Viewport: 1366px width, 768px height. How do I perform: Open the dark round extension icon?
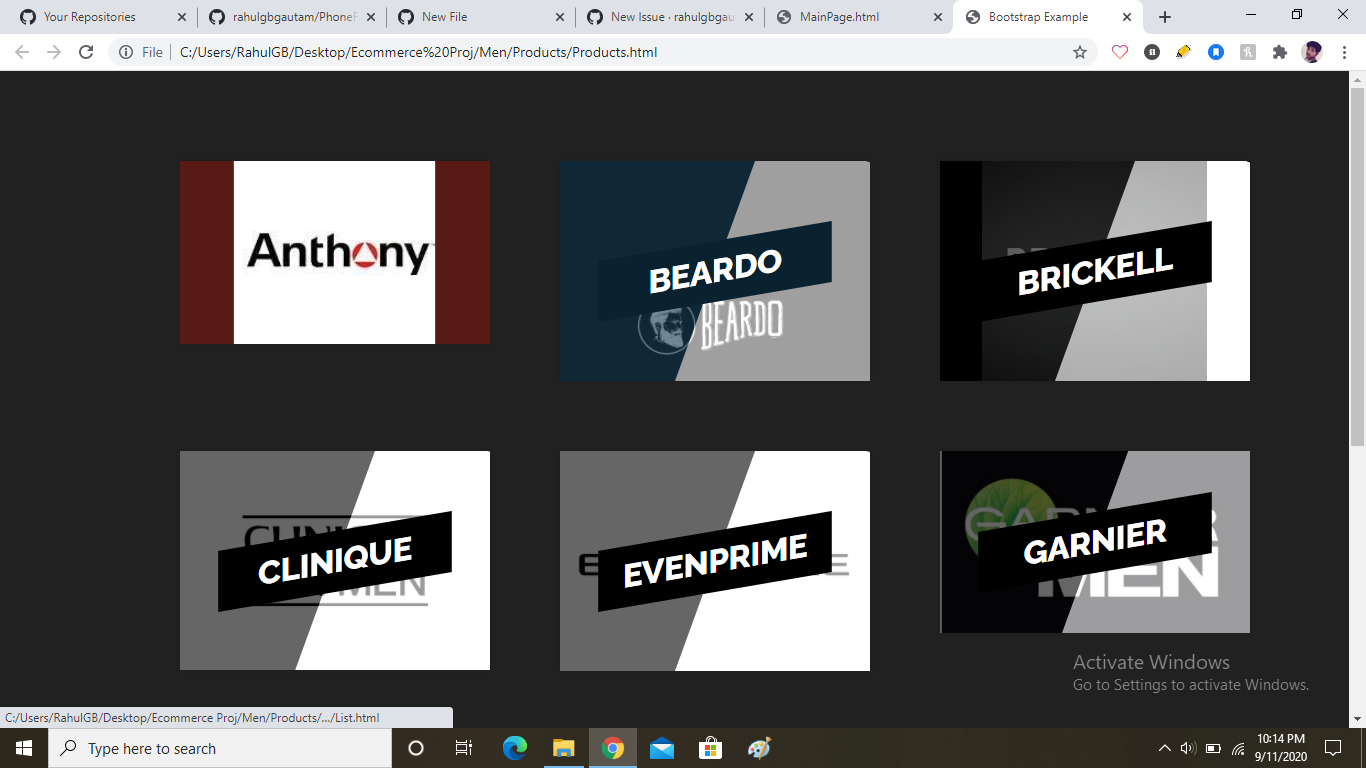(1152, 52)
